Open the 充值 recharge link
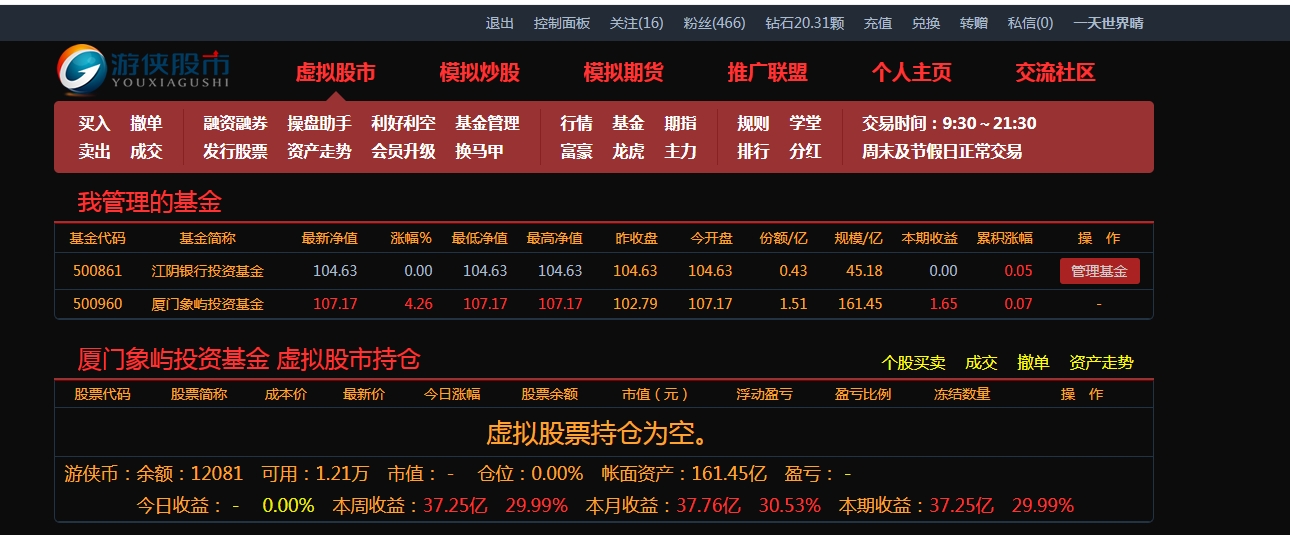The image size is (1290, 535). [878, 23]
